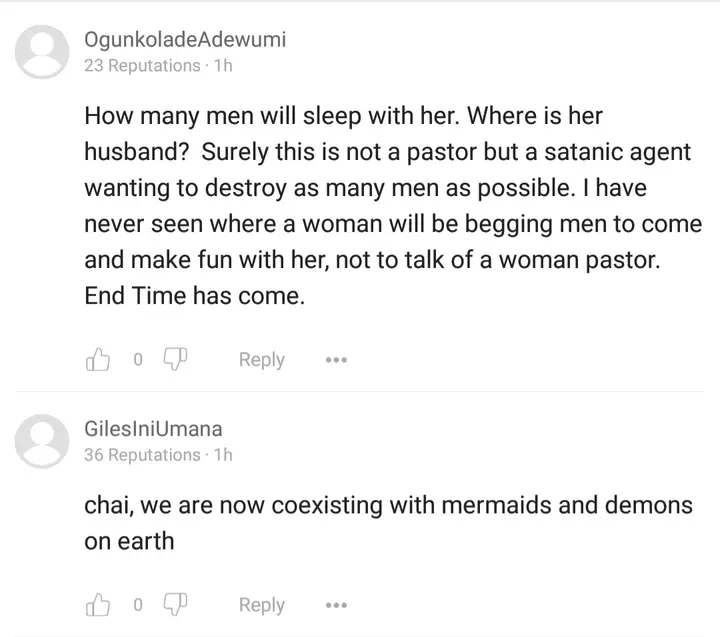Click like count on GilesIniUmana's comment
This screenshot has width=720, height=637.
tap(138, 605)
